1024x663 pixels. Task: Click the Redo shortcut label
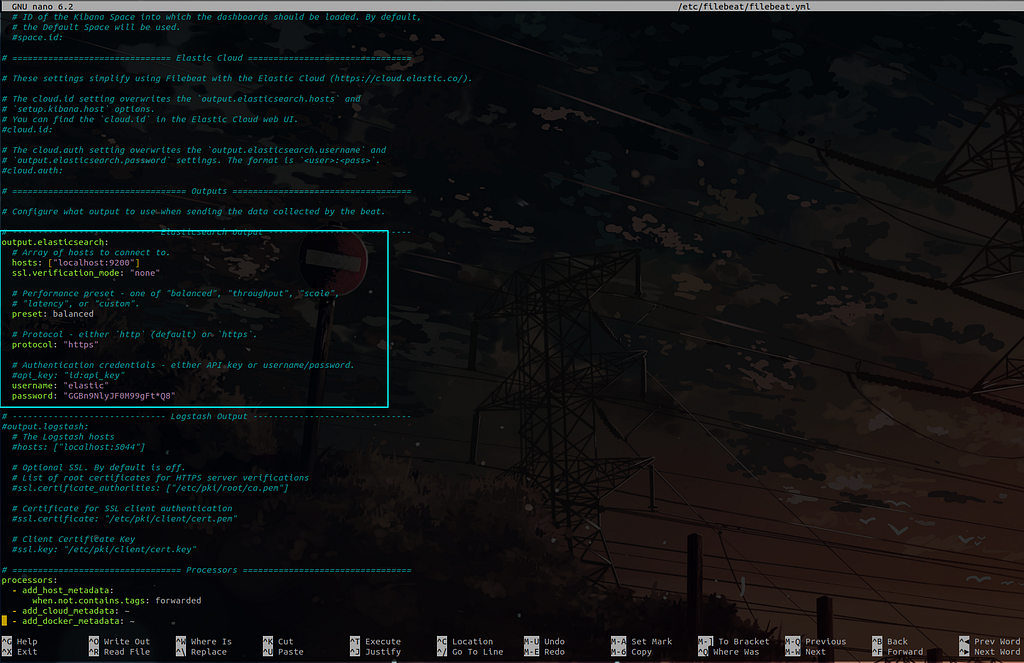coord(554,652)
